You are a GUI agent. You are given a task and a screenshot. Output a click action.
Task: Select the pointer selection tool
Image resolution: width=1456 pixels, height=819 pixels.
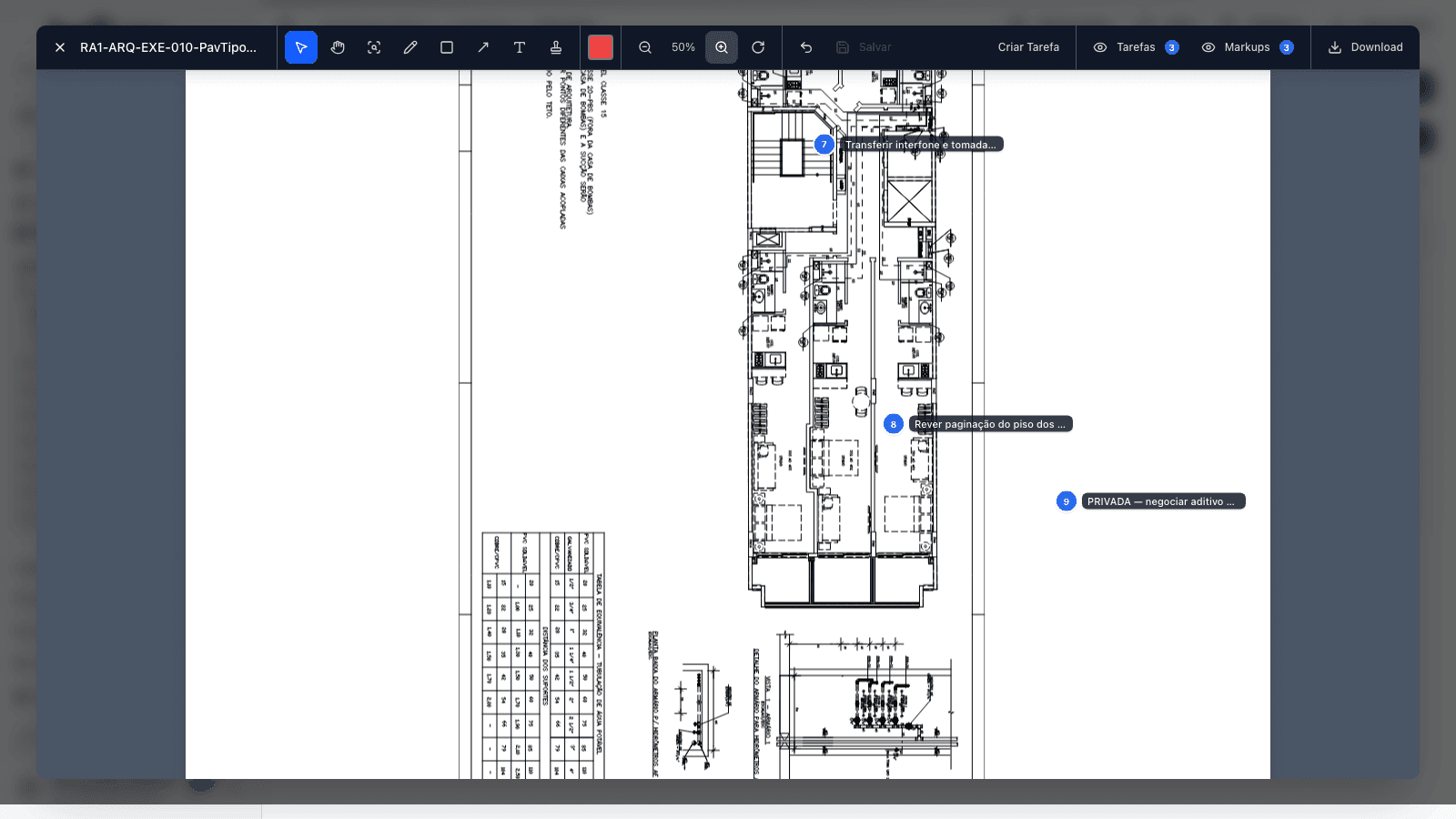301,47
